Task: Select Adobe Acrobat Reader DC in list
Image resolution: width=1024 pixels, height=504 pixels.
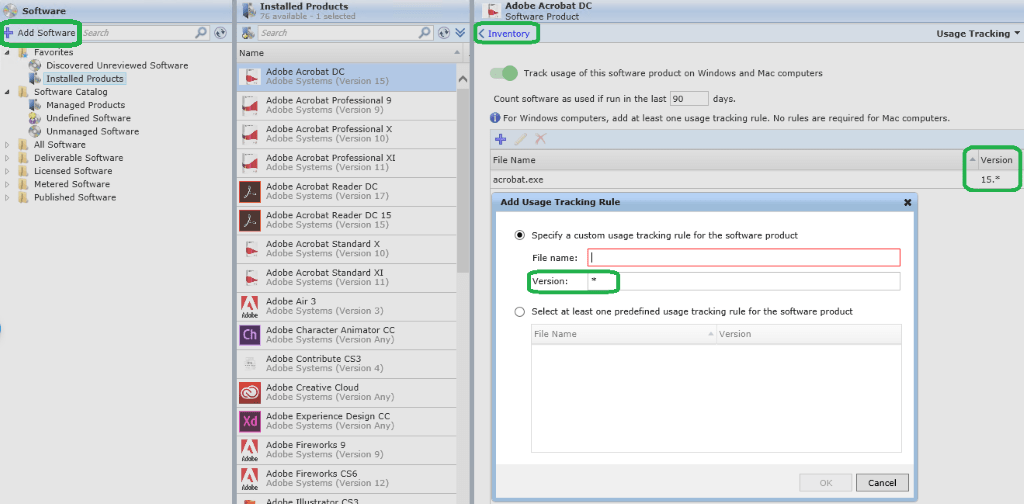Action: [x=321, y=187]
